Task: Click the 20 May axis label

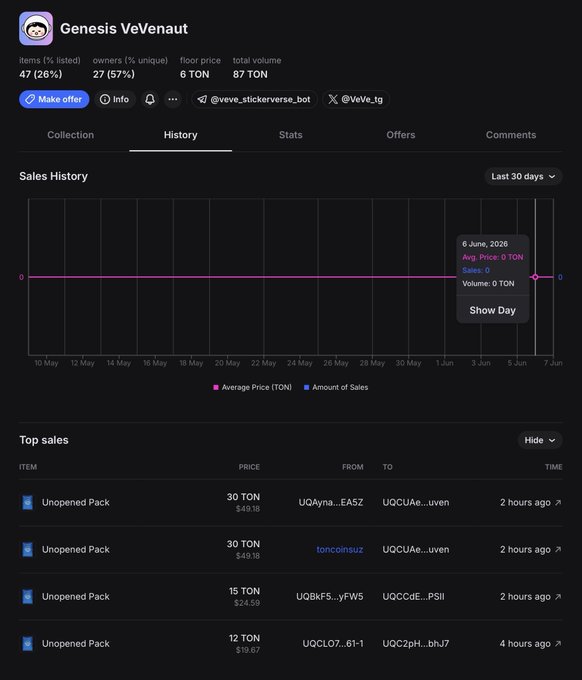Action: [227, 363]
